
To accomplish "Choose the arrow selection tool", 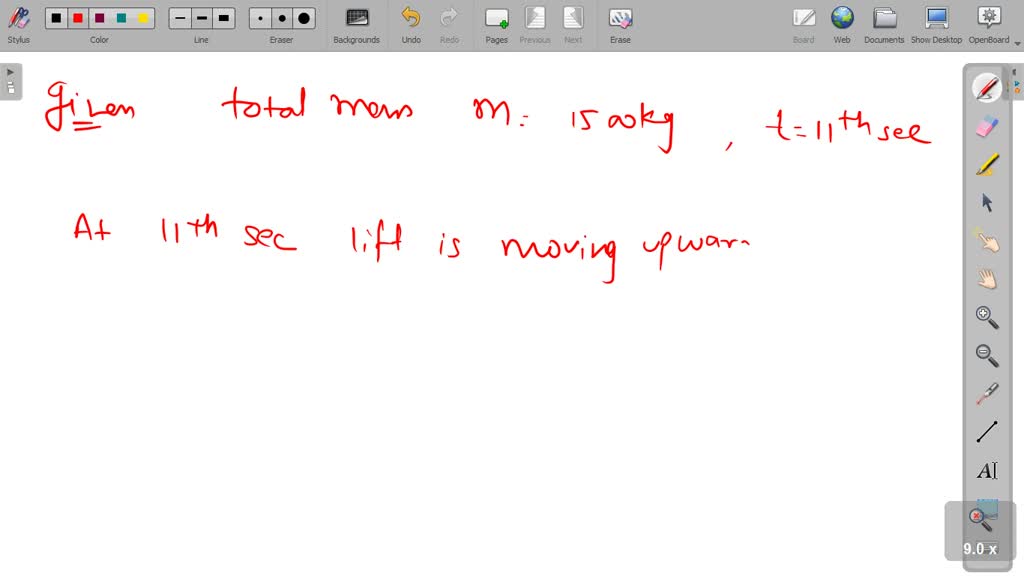I will tap(987, 203).
